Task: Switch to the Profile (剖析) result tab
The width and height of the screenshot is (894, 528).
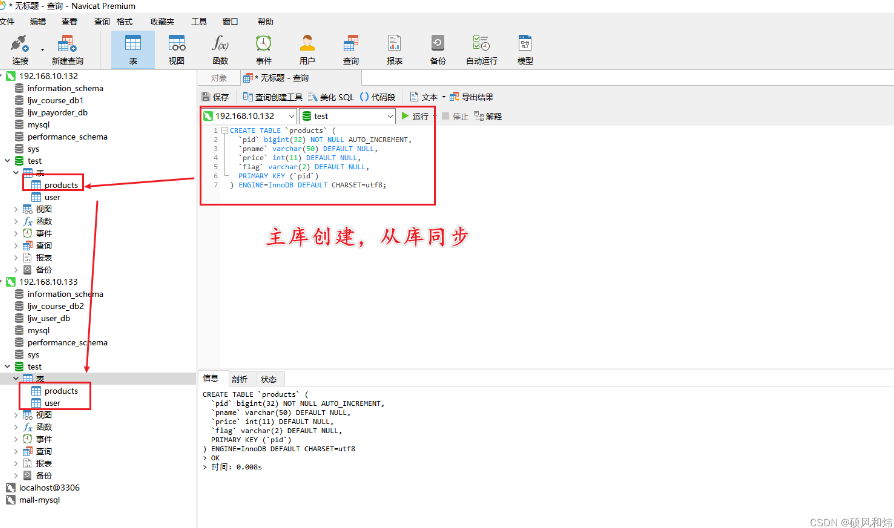Action: pyautogui.click(x=239, y=379)
